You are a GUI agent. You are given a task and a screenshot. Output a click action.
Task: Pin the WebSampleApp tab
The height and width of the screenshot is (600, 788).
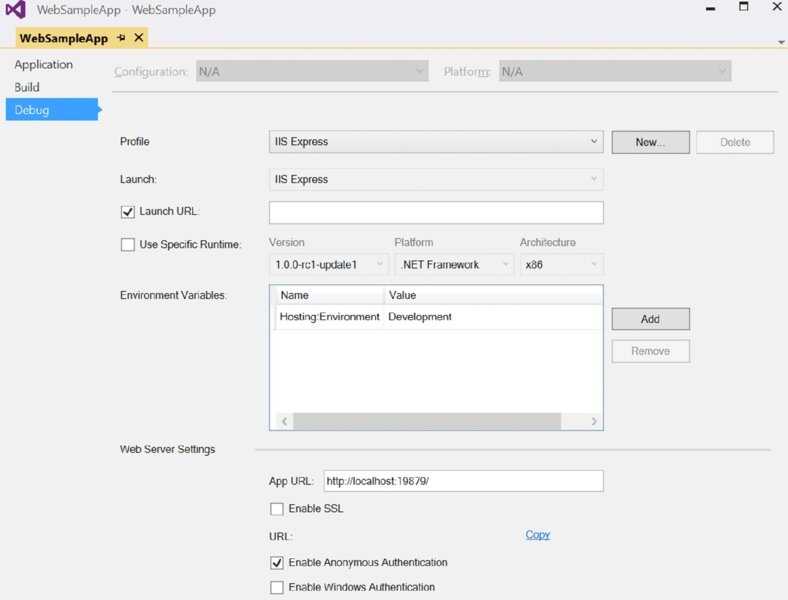tap(121, 38)
